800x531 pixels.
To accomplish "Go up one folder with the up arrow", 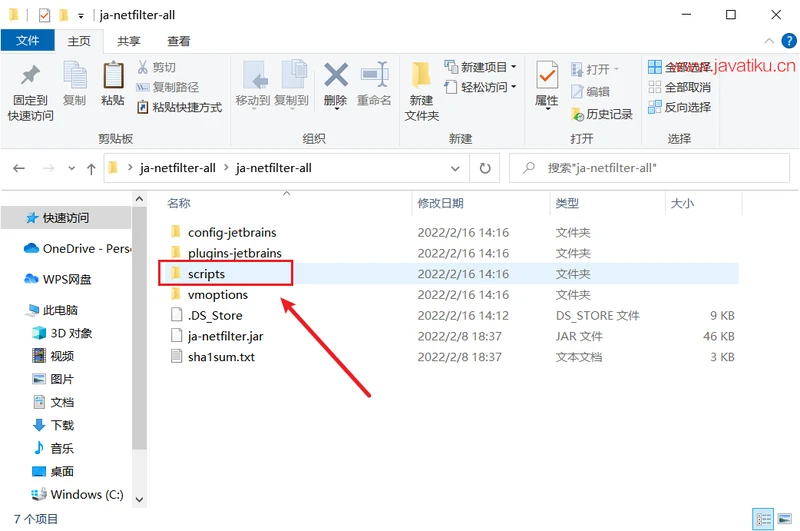I will click(91, 168).
